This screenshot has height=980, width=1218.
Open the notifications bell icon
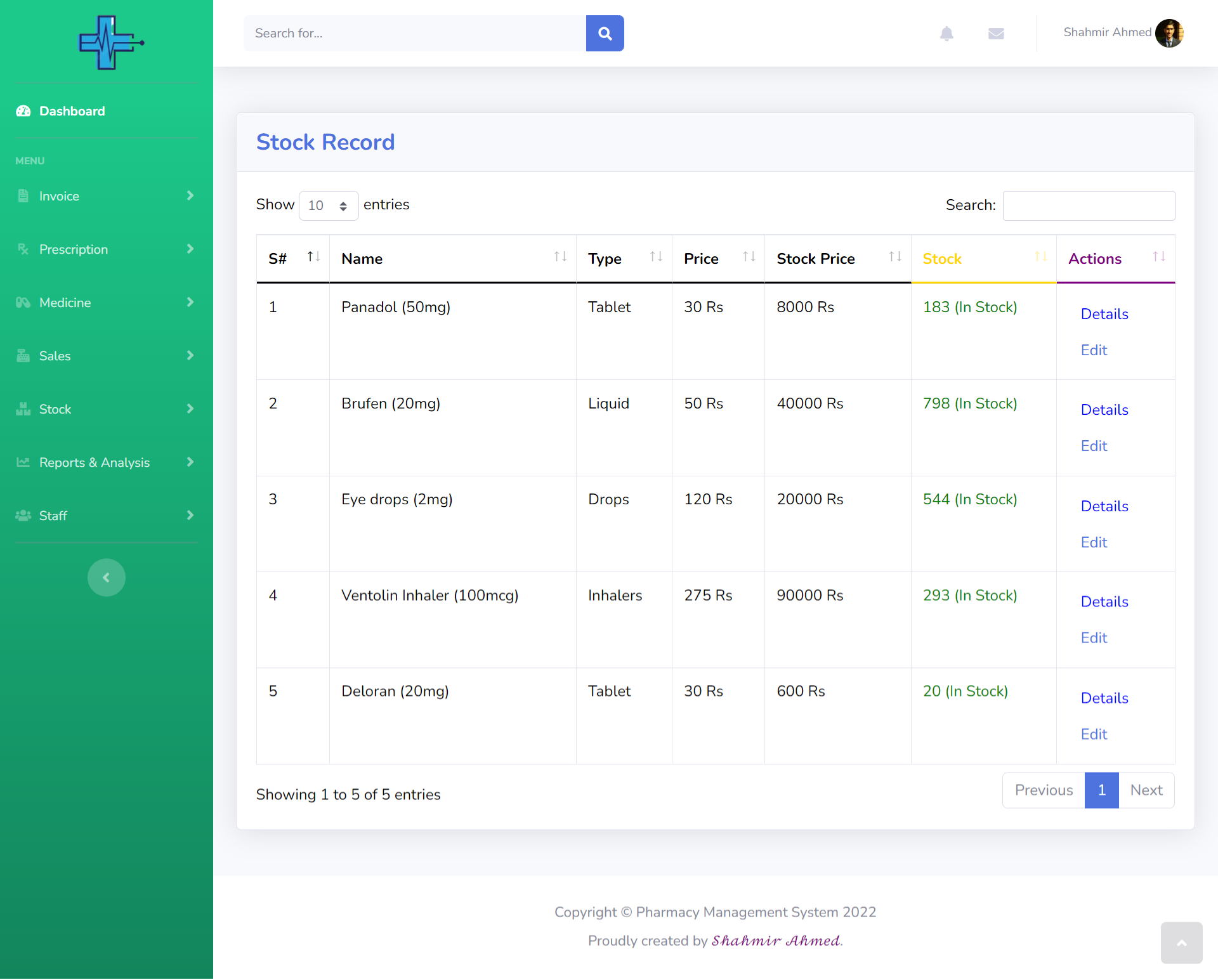[946, 34]
